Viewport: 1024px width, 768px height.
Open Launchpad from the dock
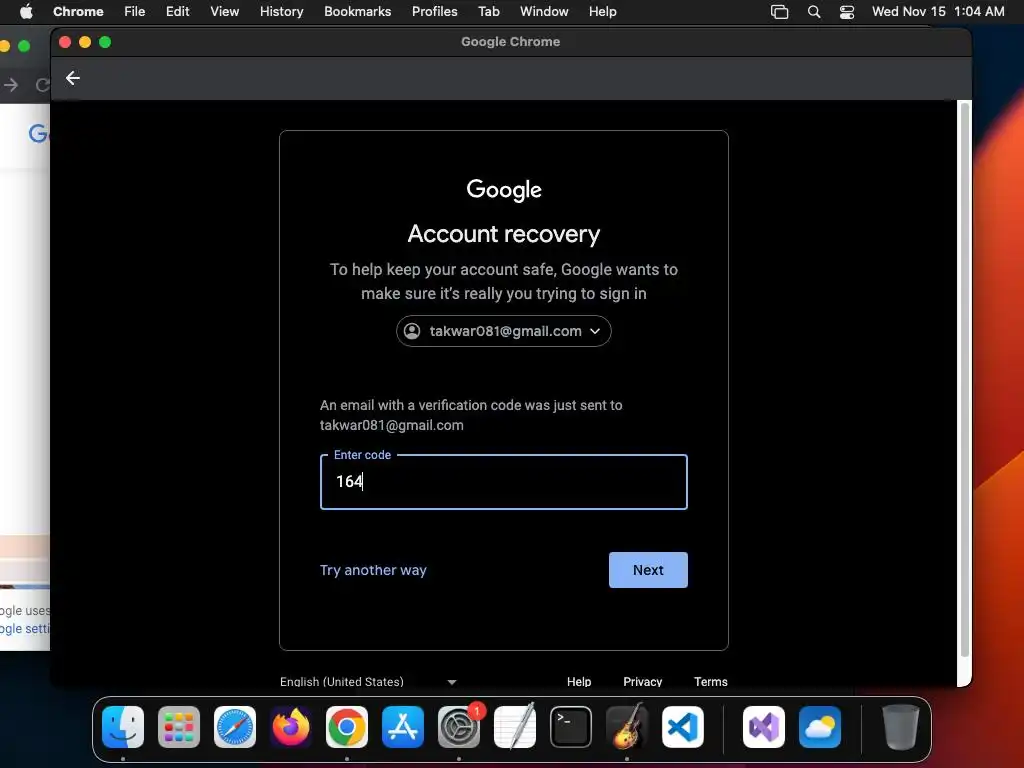click(179, 727)
